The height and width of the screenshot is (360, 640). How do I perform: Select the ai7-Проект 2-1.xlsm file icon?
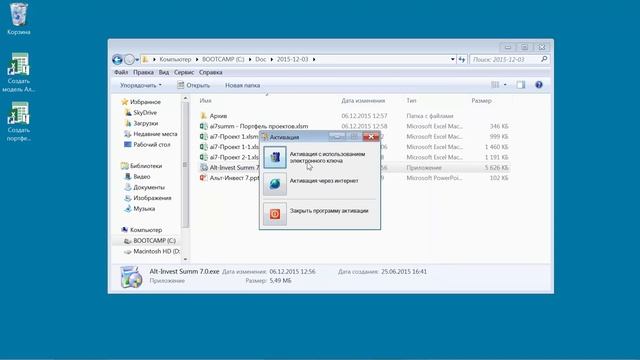click(204, 157)
